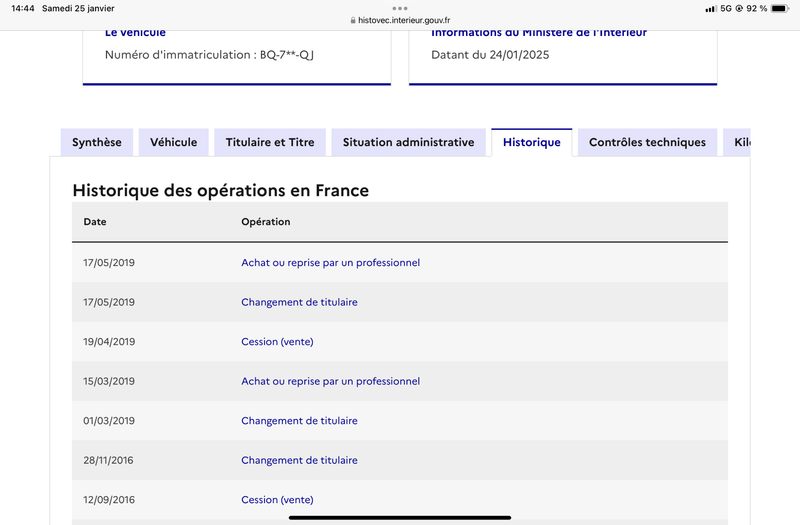This screenshot has height=525, width=800.
Task: Tap the home indicator bar at bottom
Action: (400, 517)
